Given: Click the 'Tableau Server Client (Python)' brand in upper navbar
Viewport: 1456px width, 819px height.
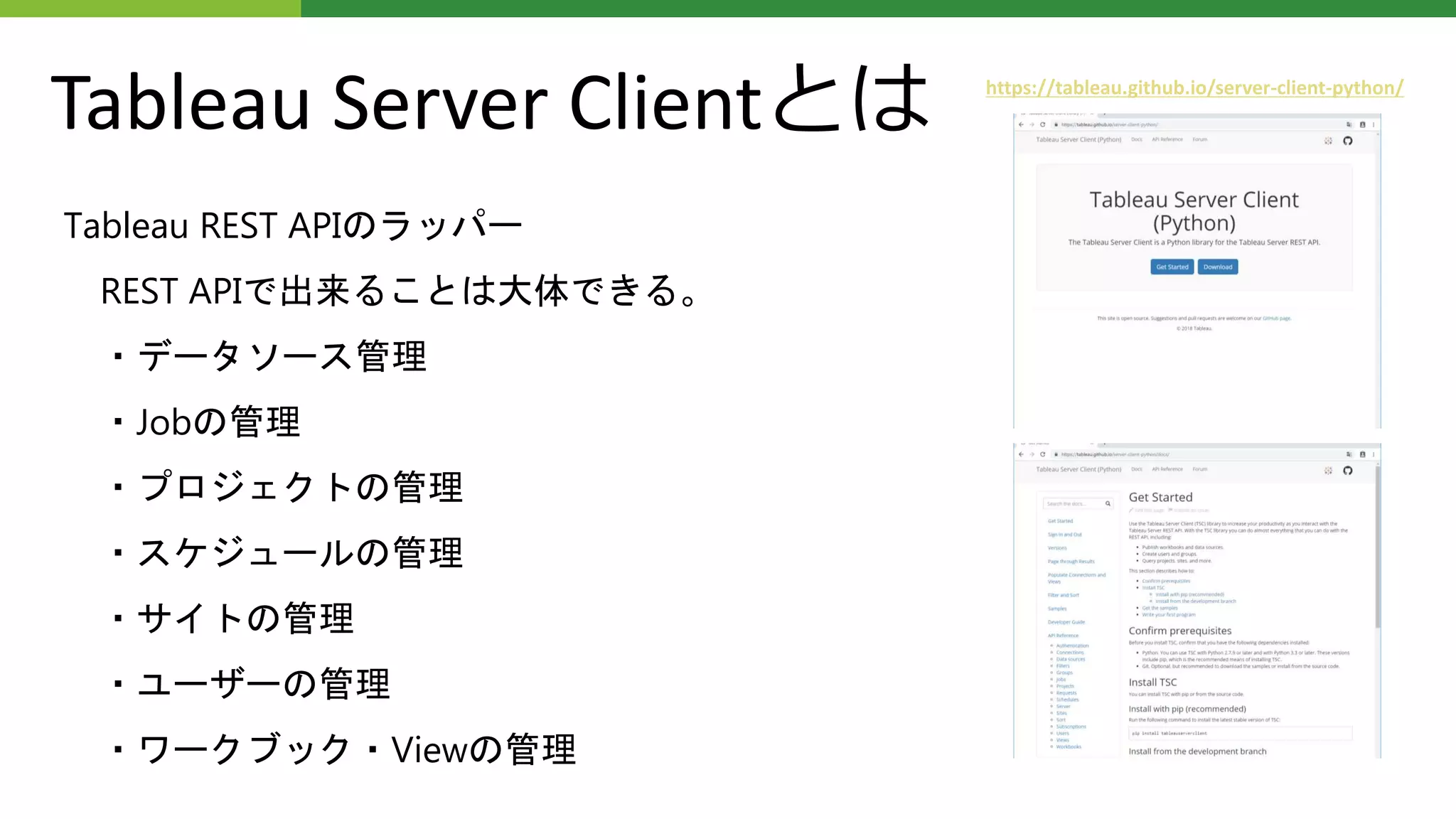Looking at the screenshot, I should (x=1078, y=139).
